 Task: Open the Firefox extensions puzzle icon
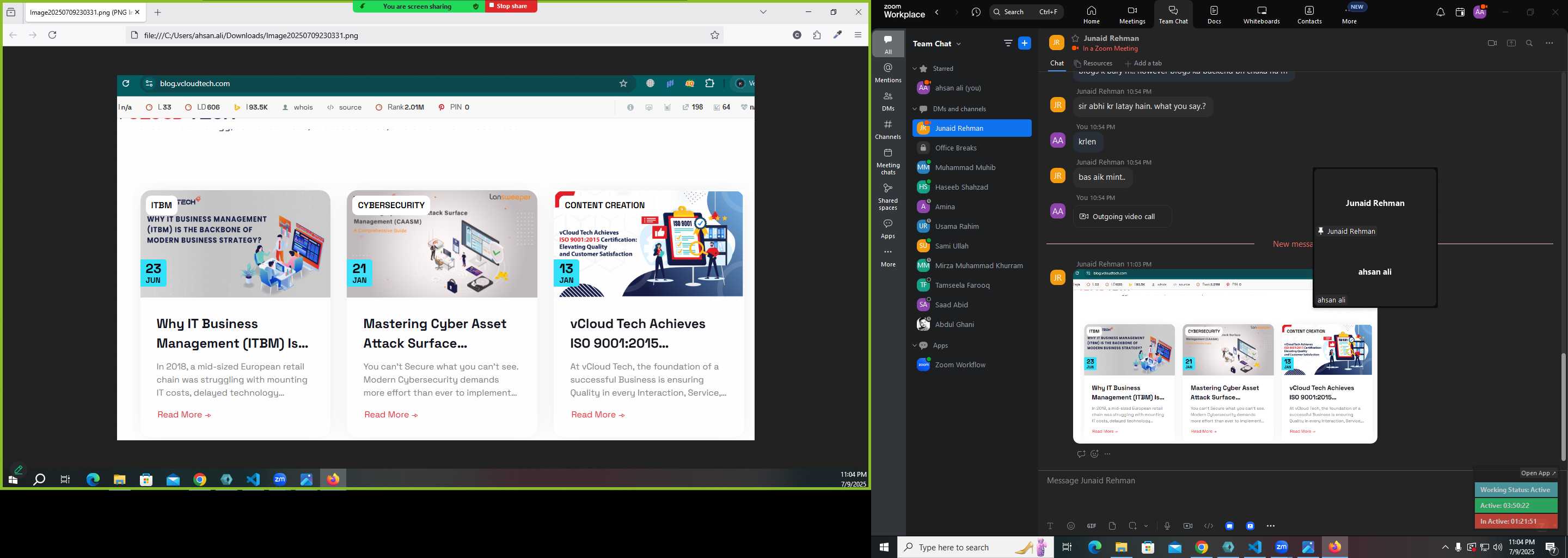click(x=817, y=35)
